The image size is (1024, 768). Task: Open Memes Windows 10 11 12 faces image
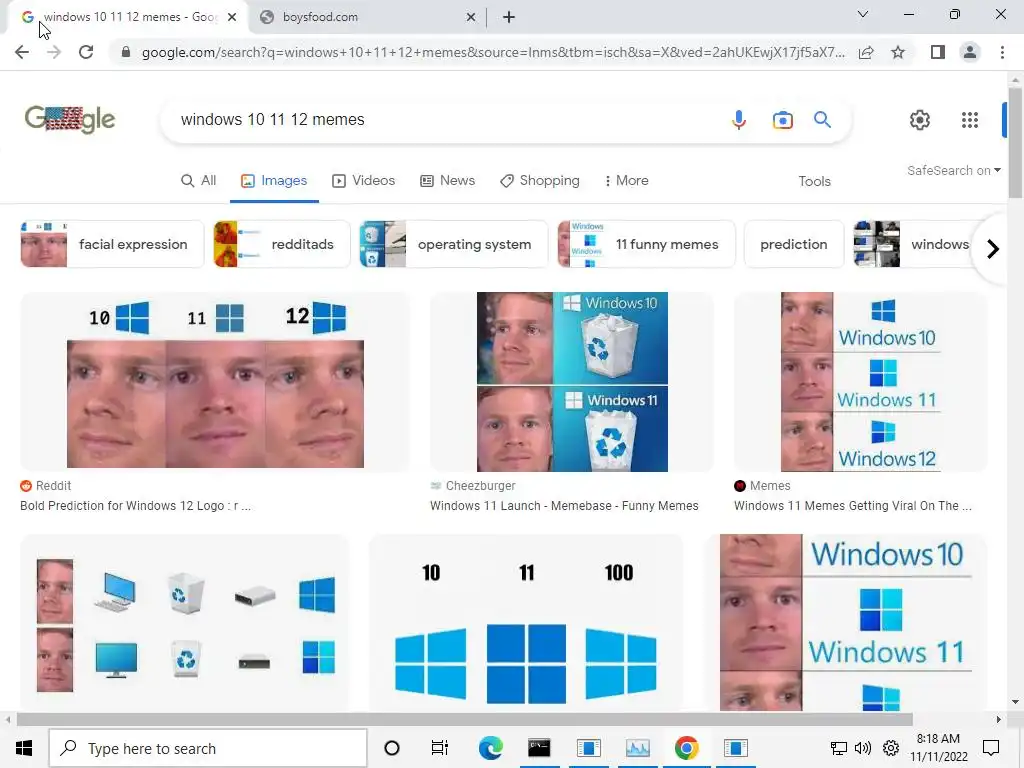[860, 382]
